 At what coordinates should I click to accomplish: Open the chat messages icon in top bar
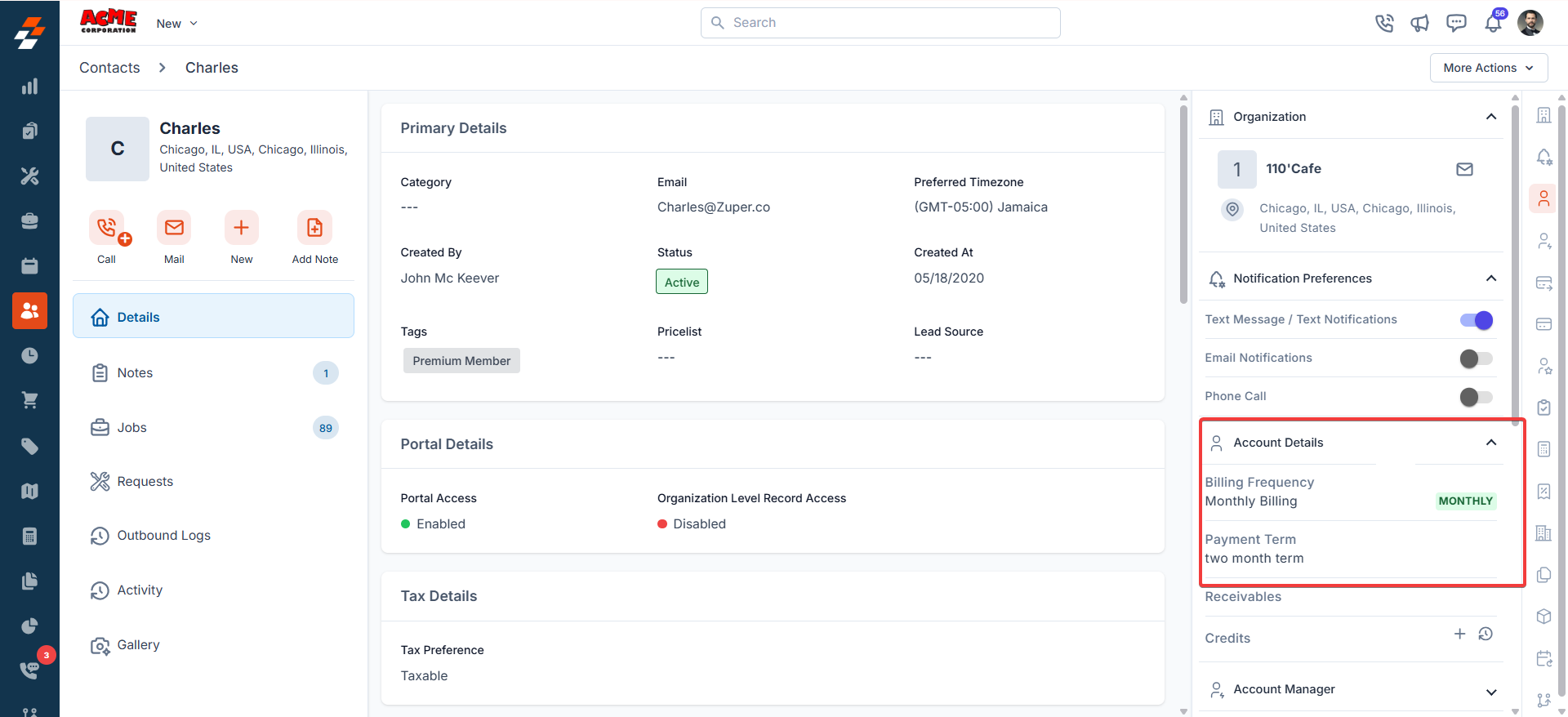pyautogui.click(x=1456, y=23)
